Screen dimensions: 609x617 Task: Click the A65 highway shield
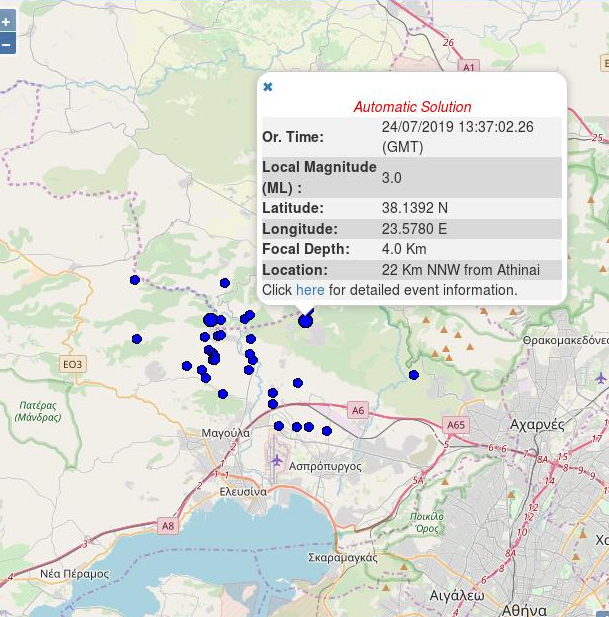(x=456, y=425)
